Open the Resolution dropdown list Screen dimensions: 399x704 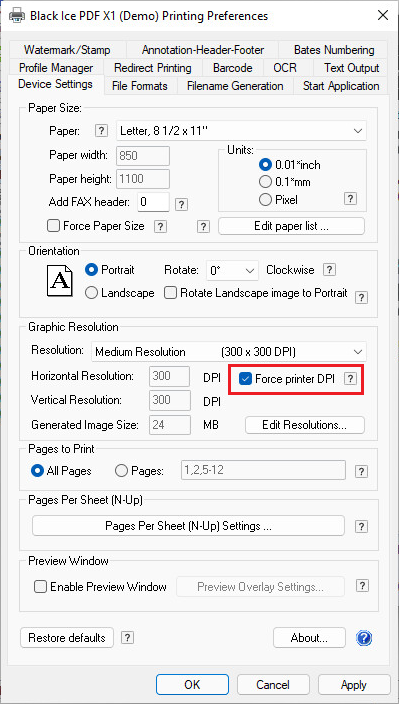(228, 352)
